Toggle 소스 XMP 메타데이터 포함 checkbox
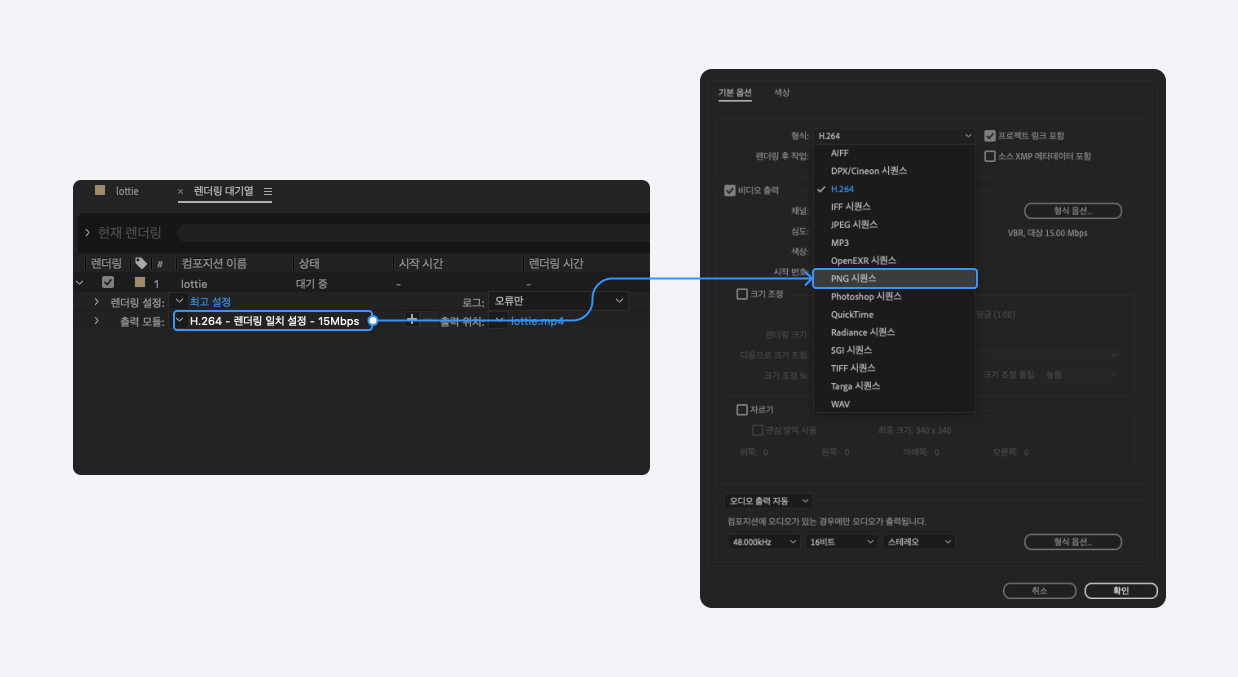Image resolution: width=1238 pixels, height=677 pixels. tap(990, 156)
